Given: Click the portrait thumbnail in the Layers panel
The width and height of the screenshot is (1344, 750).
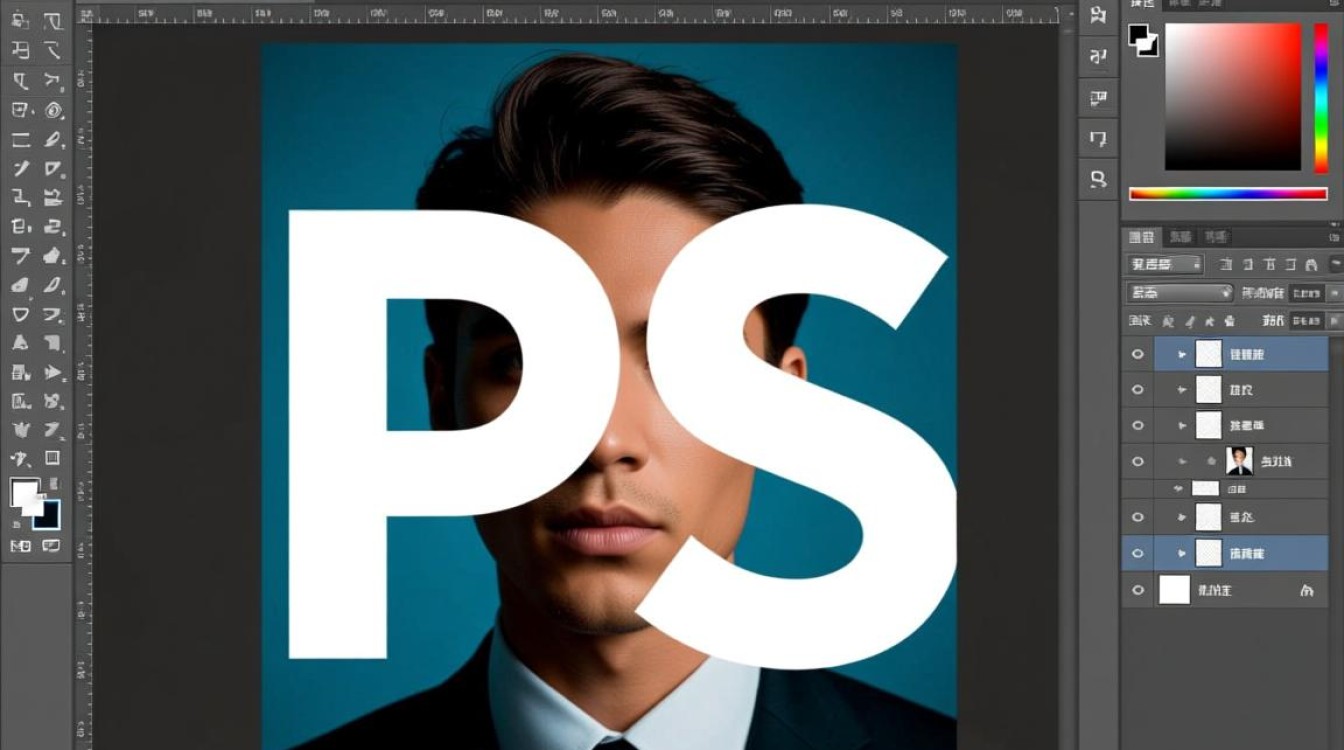Looking at the screenshot, I should coord(1239,461).
